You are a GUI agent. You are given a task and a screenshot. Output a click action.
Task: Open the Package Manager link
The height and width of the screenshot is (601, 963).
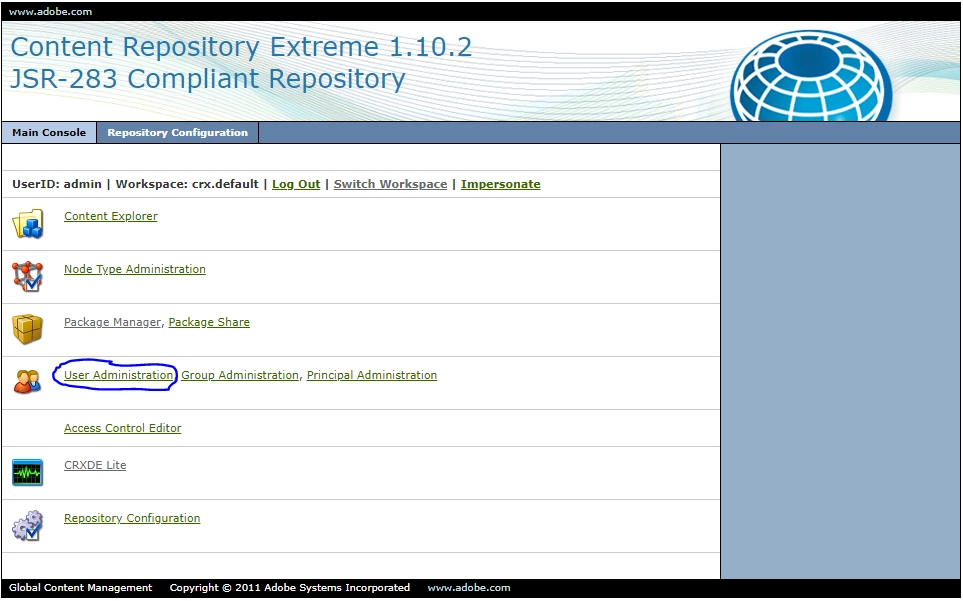[112, 322]
